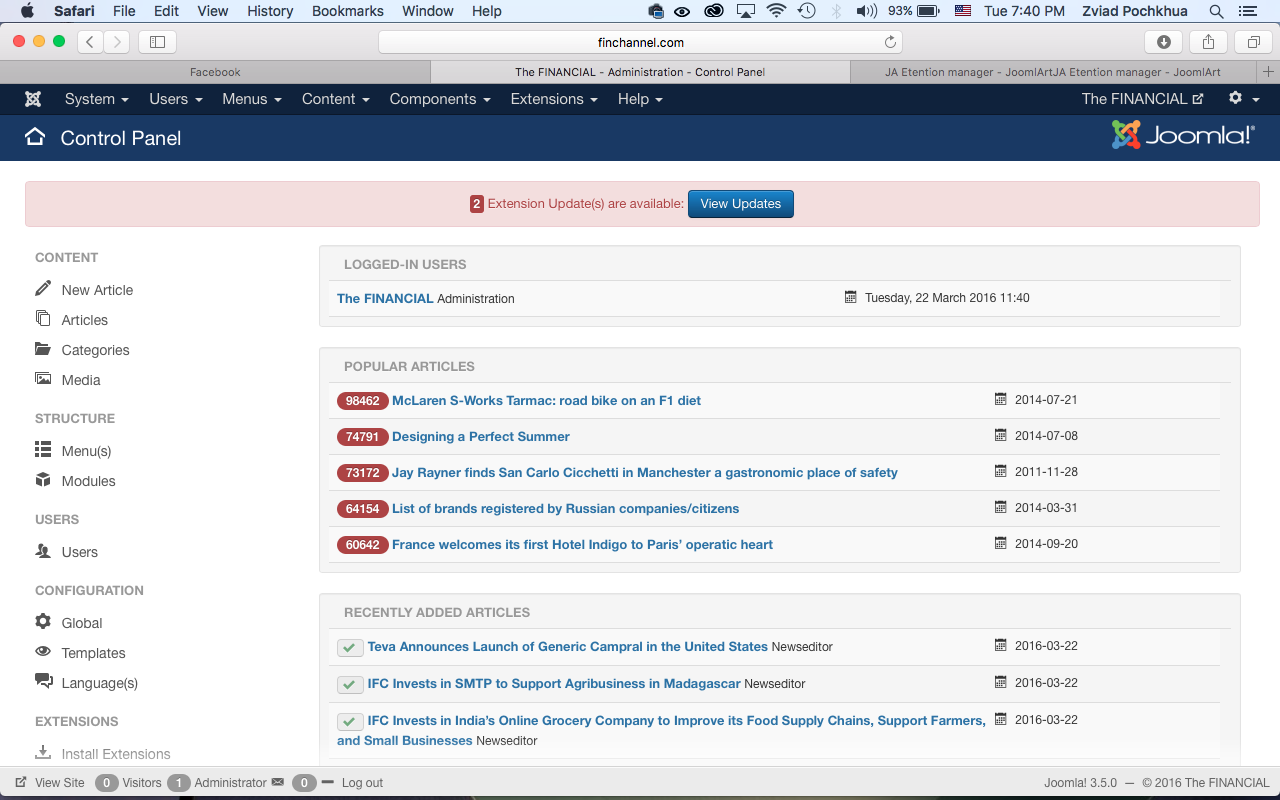Open the macOS Window menu
The height and width of the screenshot is (800, 1280).
(428, 11)
